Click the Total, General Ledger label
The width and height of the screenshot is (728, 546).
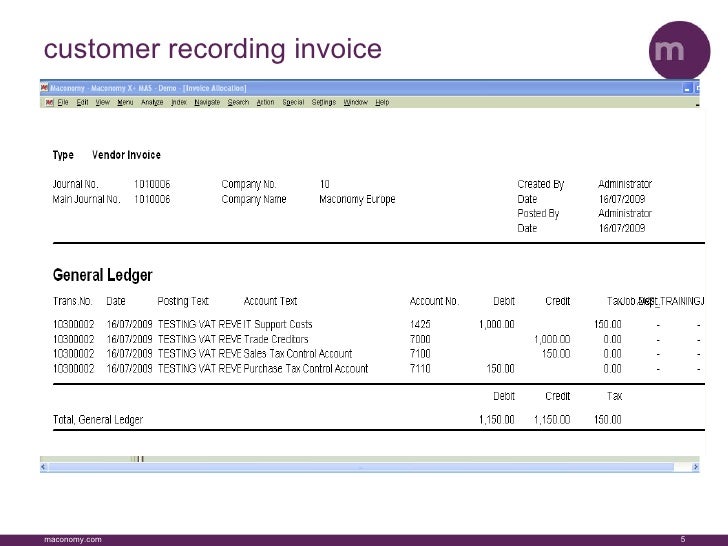click(x=98, y=420)
